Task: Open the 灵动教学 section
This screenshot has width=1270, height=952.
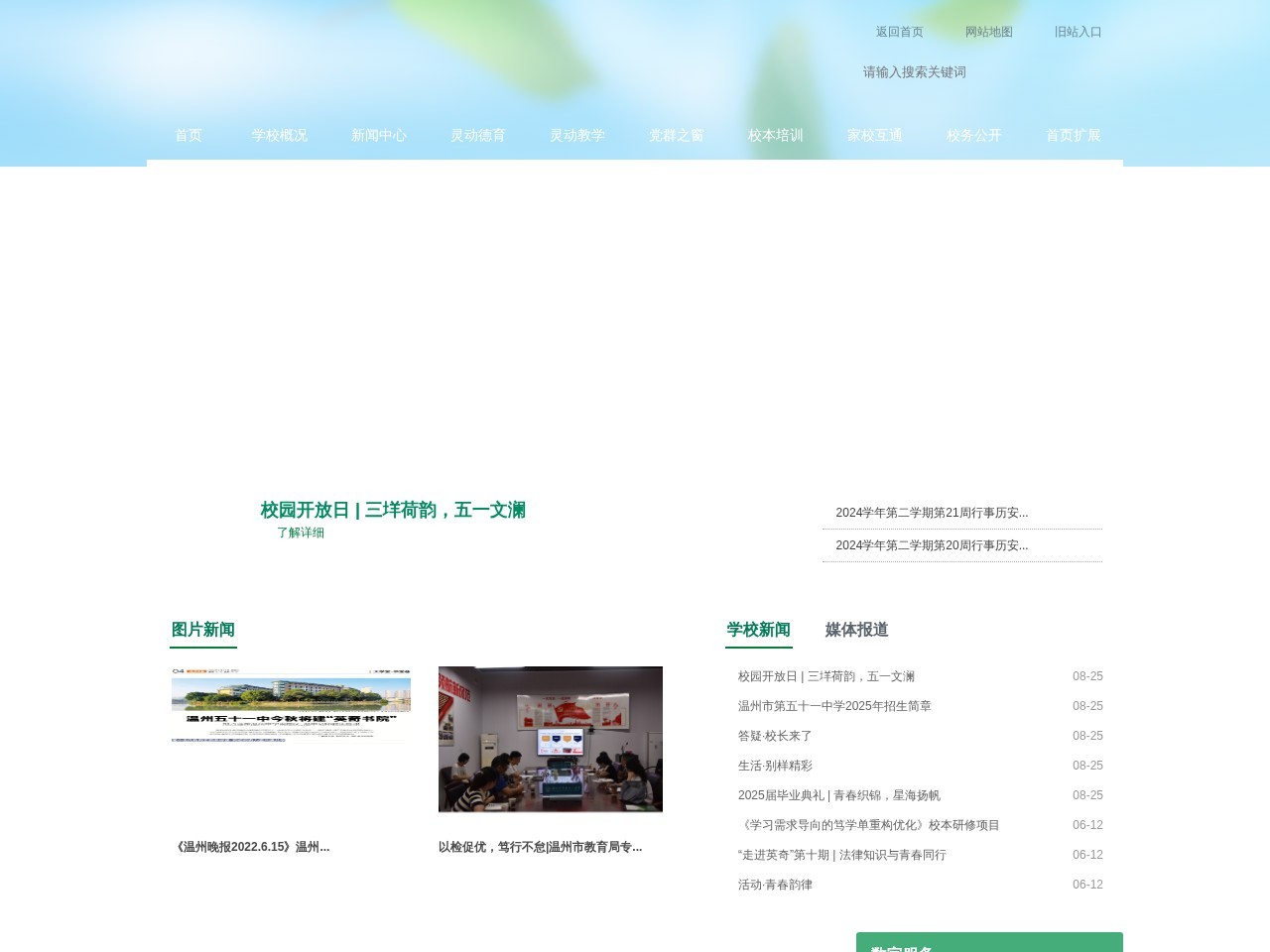Action: pos(577,136)
